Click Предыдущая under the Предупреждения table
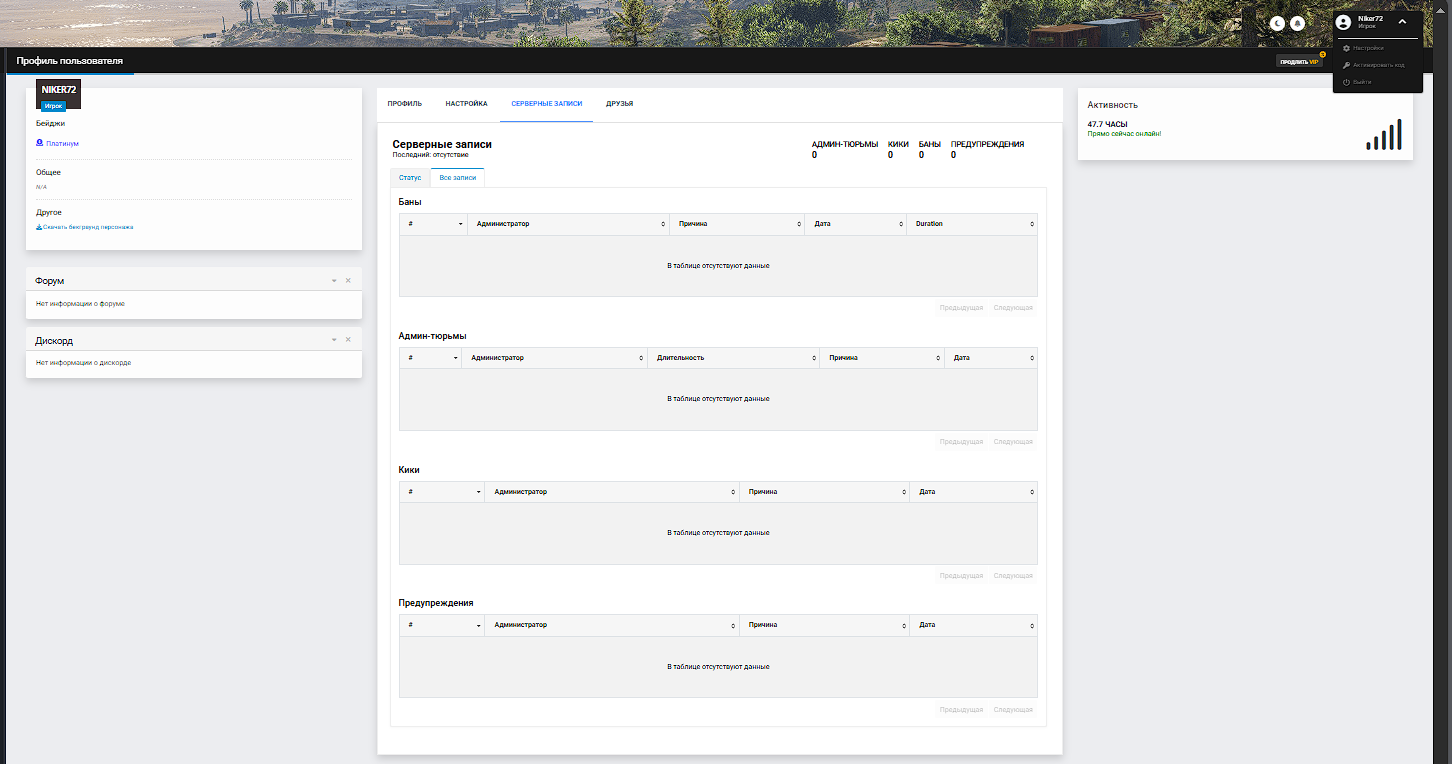Image resolution: width=1452 pixels, height=764 pixels. click(x=961, y=710)
